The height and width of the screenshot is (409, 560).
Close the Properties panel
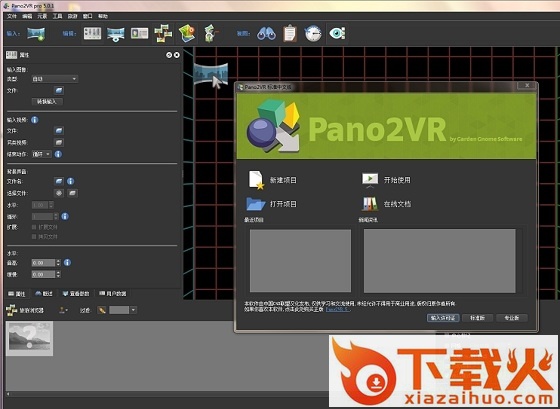176,55
